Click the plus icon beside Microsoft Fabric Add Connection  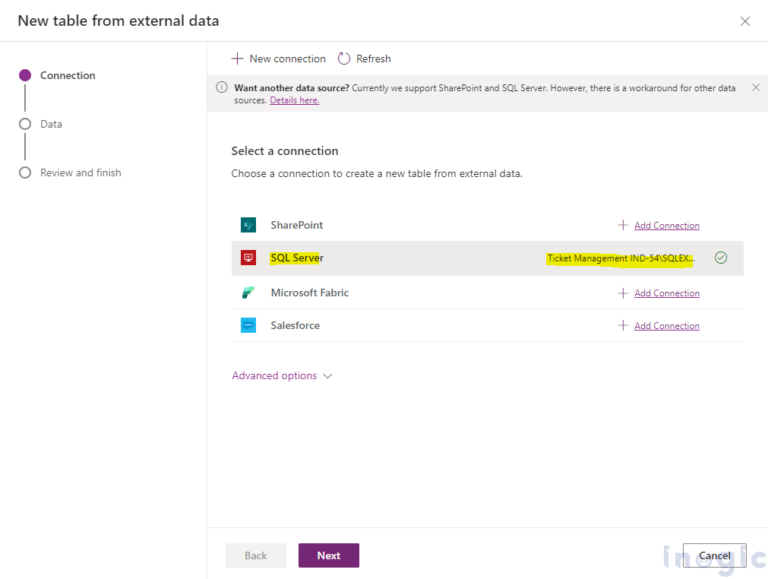coord(623,293)
